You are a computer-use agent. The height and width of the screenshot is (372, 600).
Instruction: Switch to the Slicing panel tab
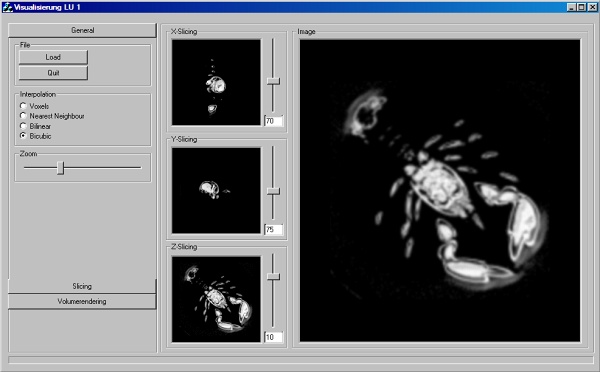[82, 286]
